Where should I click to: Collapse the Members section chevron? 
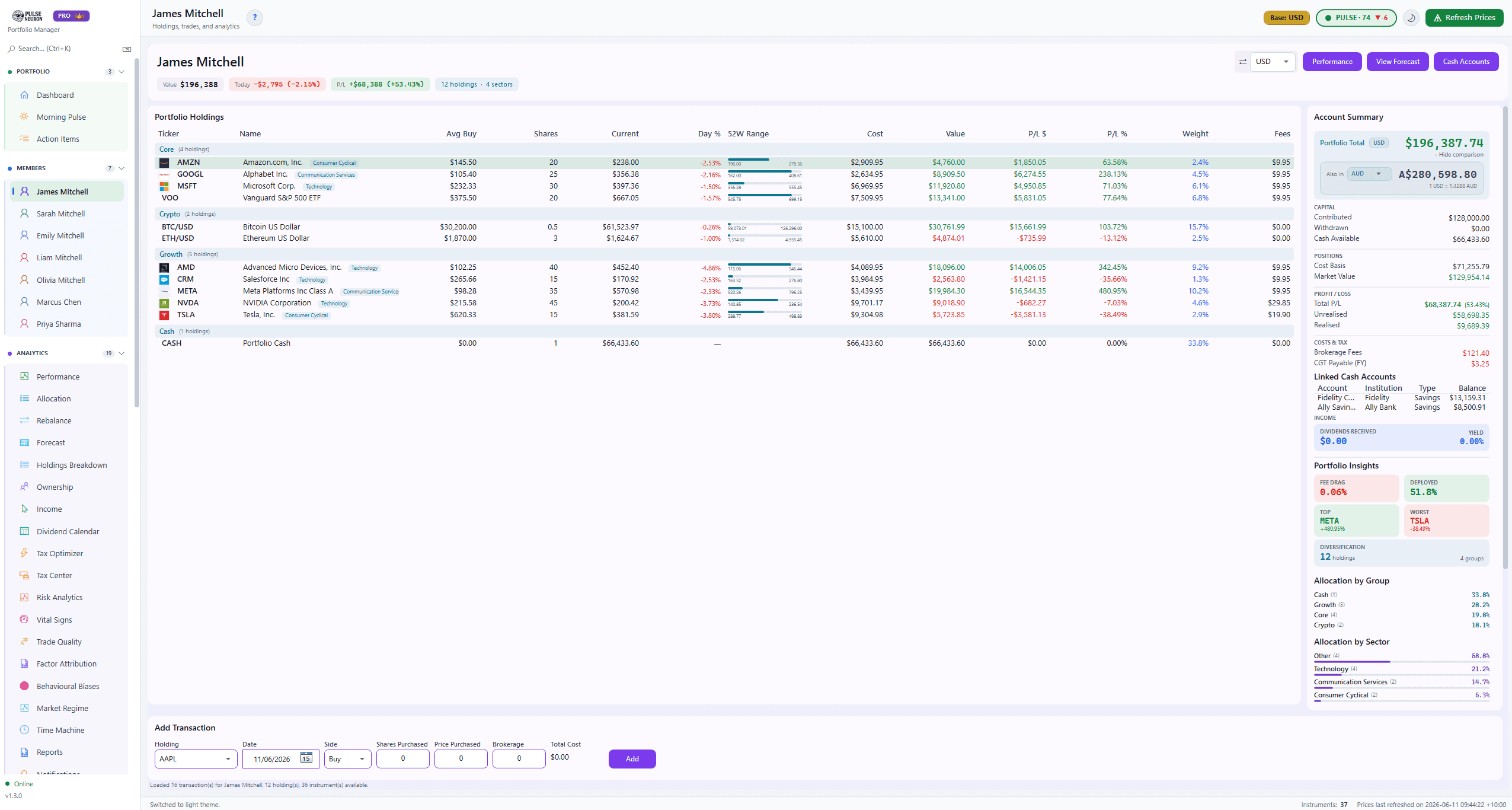122,168
